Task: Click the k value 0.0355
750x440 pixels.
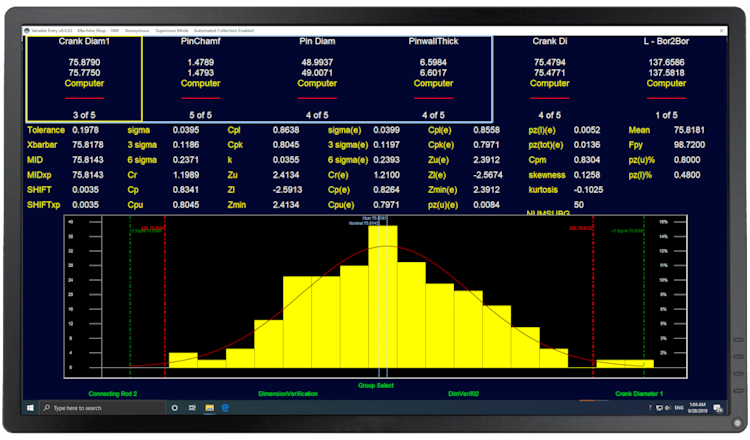Action: click(x=286, y=160)
